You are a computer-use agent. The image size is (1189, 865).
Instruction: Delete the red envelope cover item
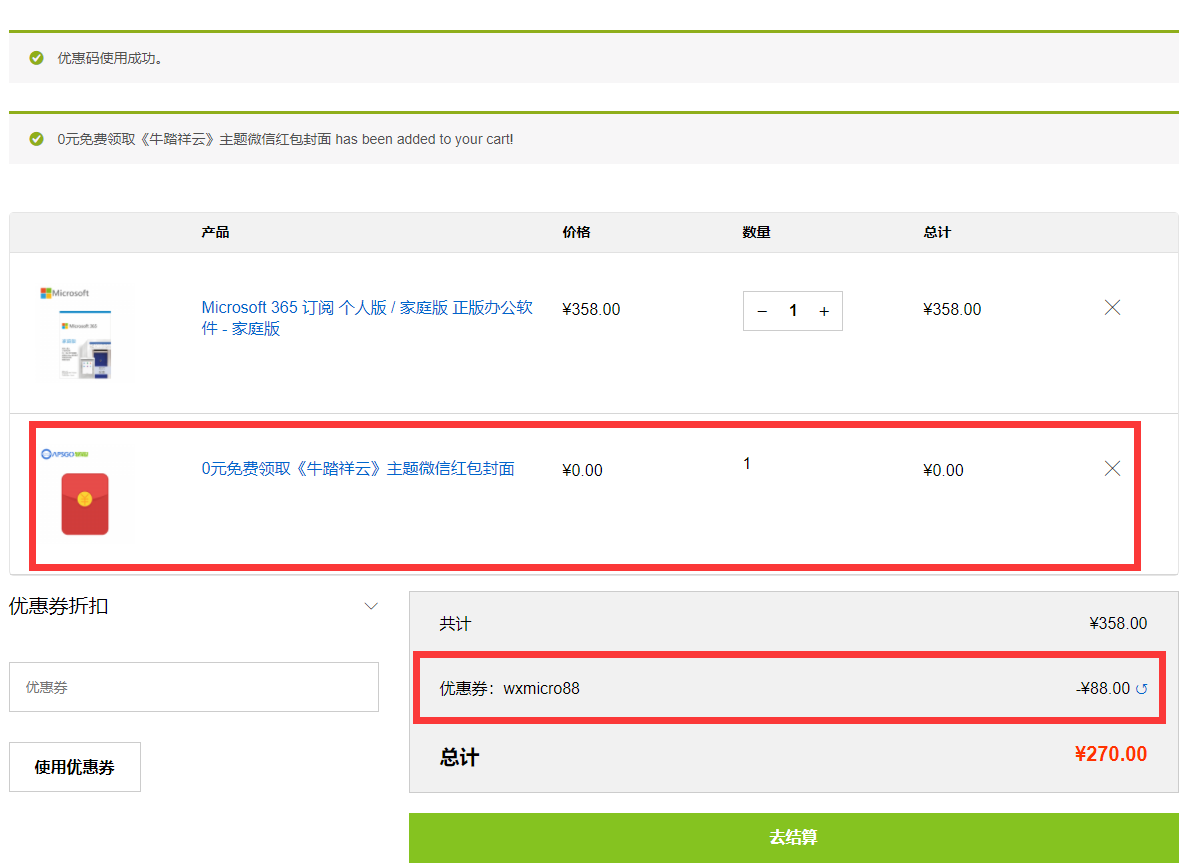[1112, 469]
